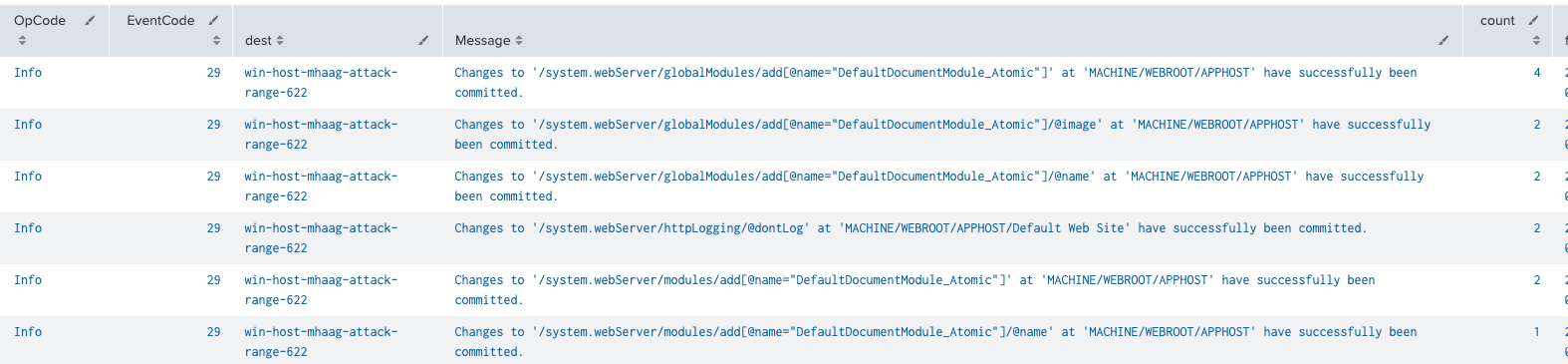Select count value 4 in first row
The height and width of the screenshot is (364, 1568).
1537,72
